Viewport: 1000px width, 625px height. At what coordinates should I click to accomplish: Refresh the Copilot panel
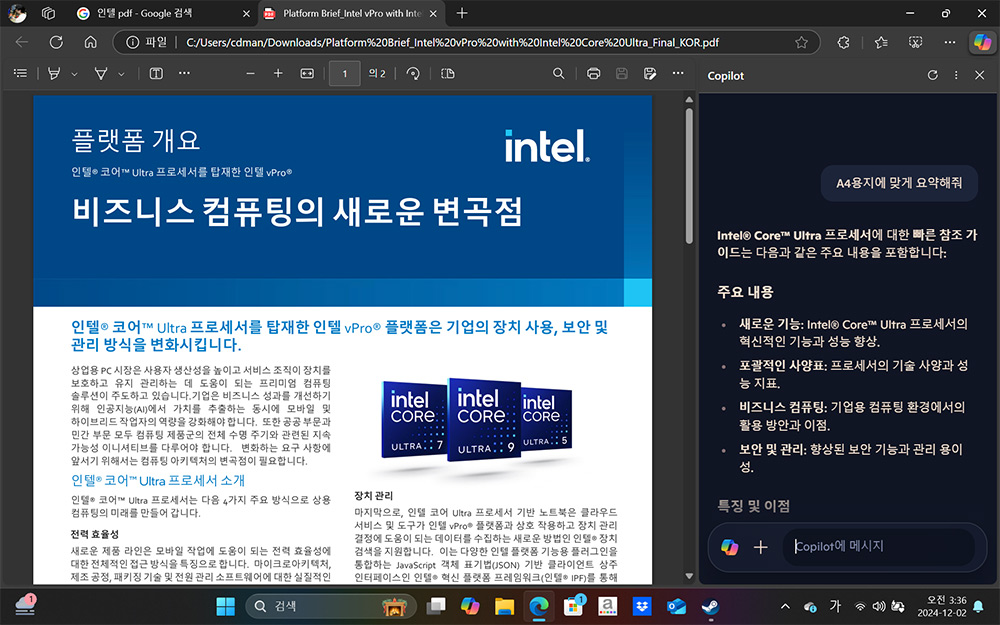coord(932,75)
